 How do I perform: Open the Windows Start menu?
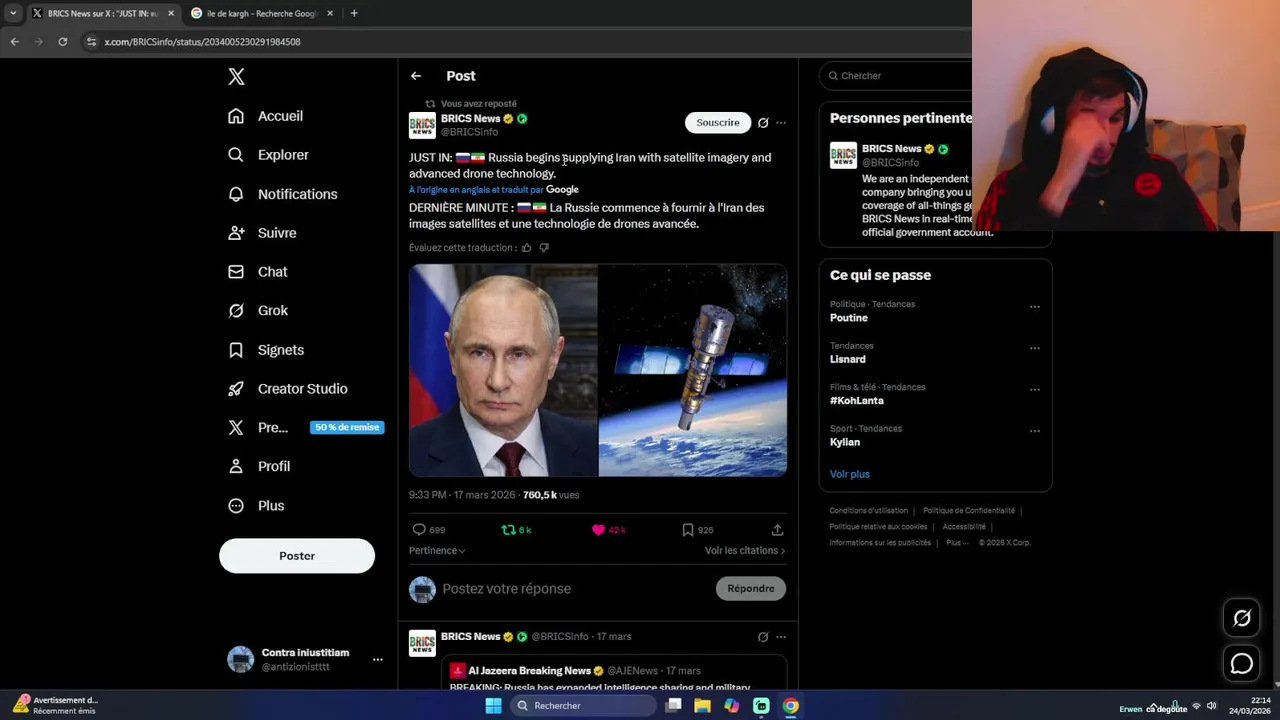click(493, 706)
